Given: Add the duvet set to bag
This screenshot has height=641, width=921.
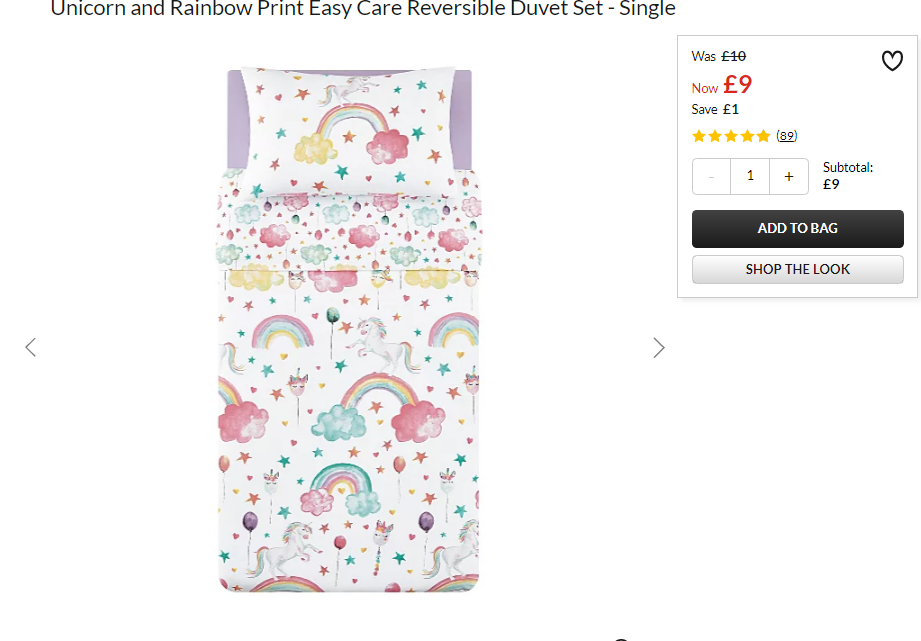Looking at the screenshot, I should (x=797, y=229).
